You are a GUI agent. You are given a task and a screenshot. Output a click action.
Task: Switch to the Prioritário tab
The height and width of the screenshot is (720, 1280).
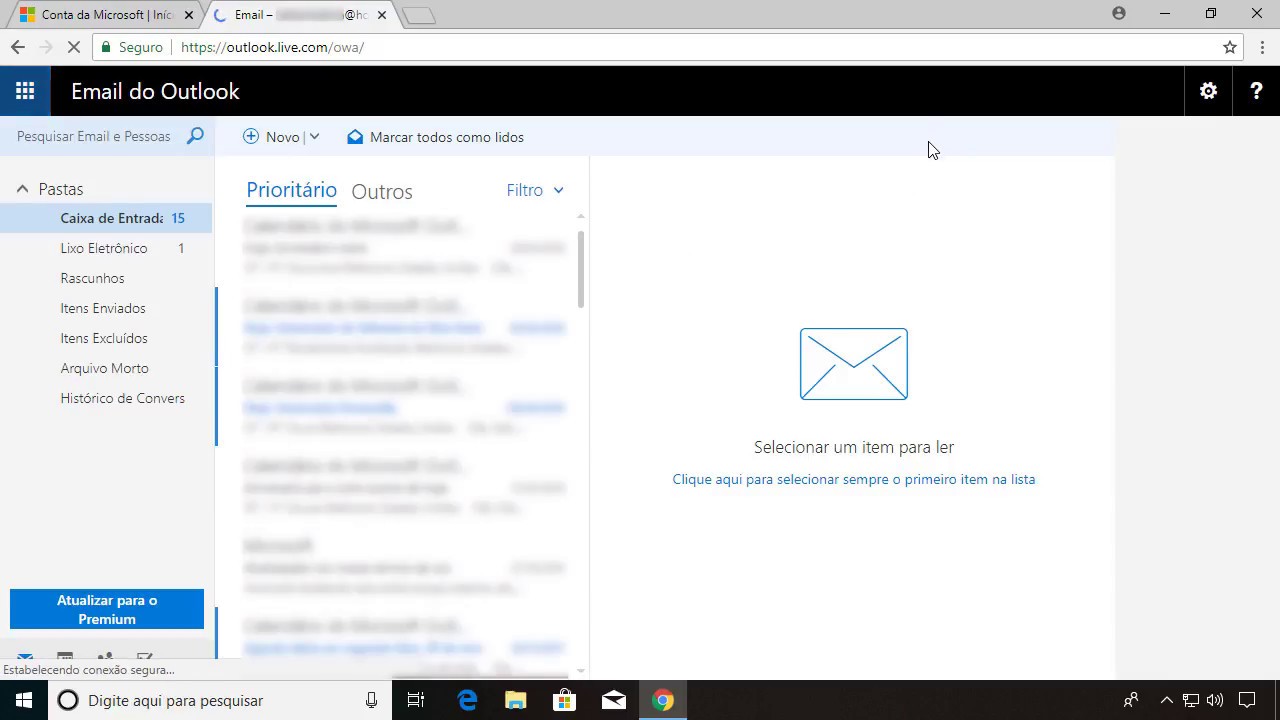(x=291, y=190)
